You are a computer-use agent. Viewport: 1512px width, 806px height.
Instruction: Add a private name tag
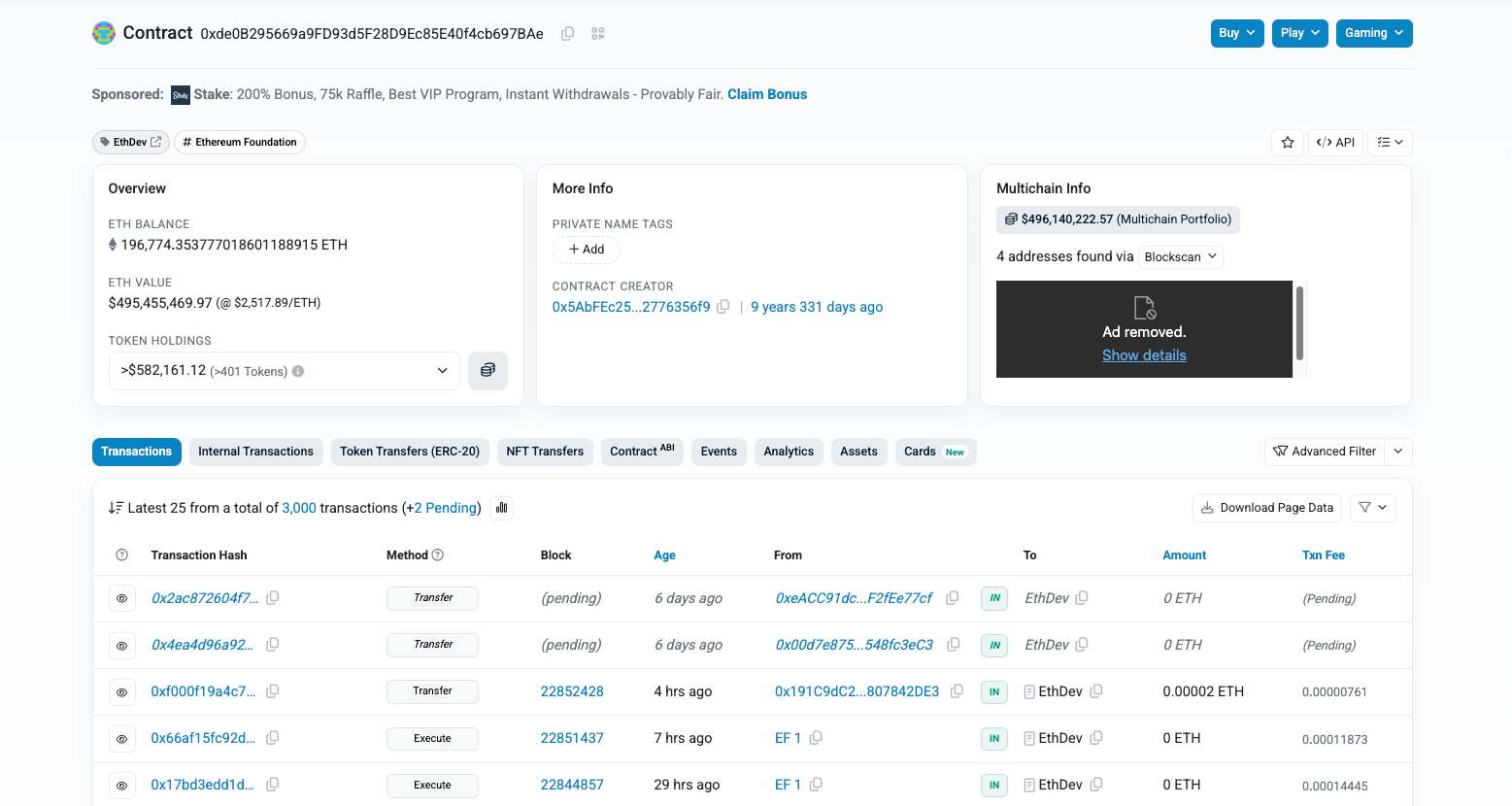tap(587, 250)
